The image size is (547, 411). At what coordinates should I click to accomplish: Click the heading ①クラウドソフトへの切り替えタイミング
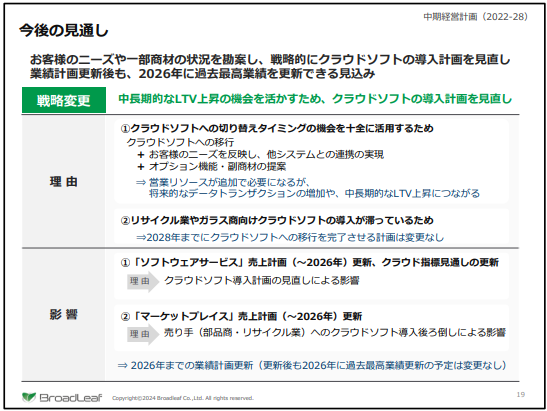(277, 128)
